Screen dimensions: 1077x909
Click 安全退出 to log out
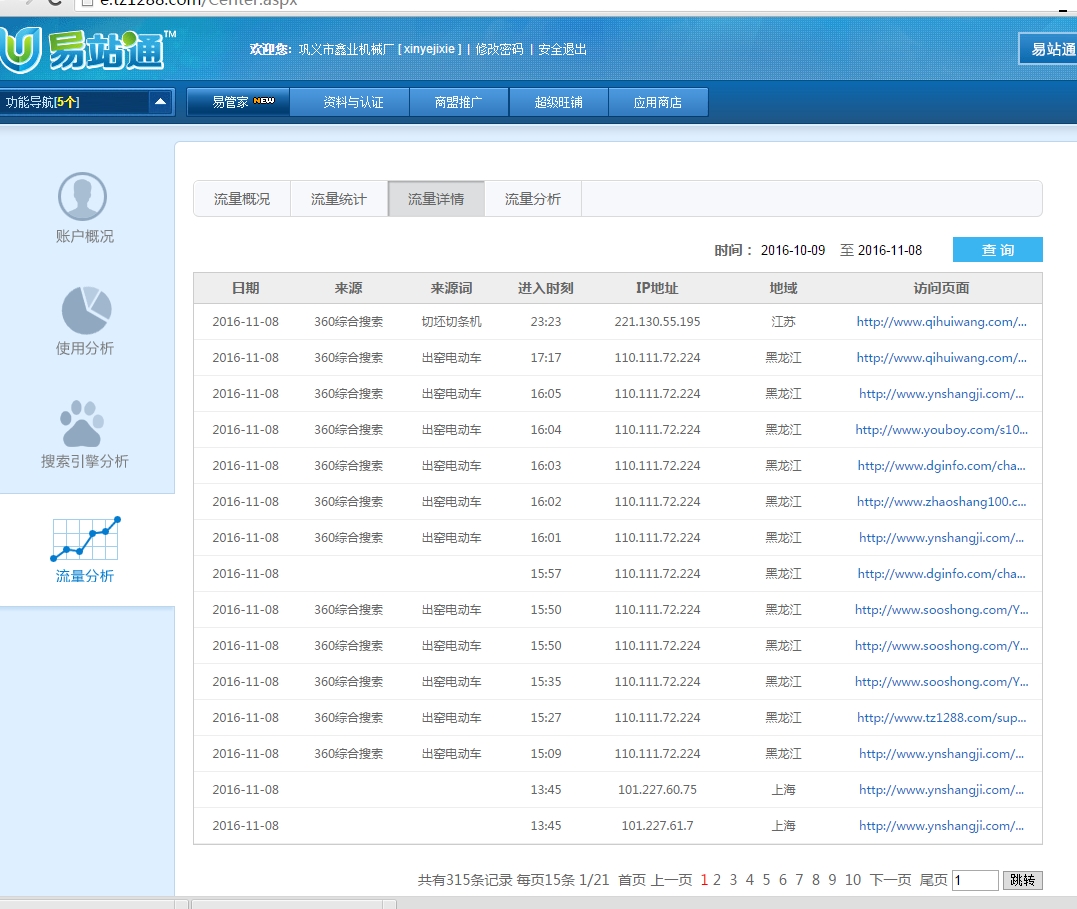tap(561, 49)
